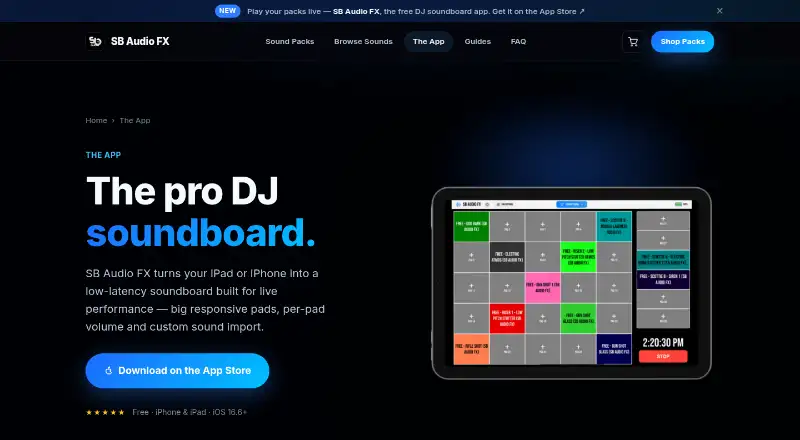
Task: Open the FAQ page
Action: [518, 41]
